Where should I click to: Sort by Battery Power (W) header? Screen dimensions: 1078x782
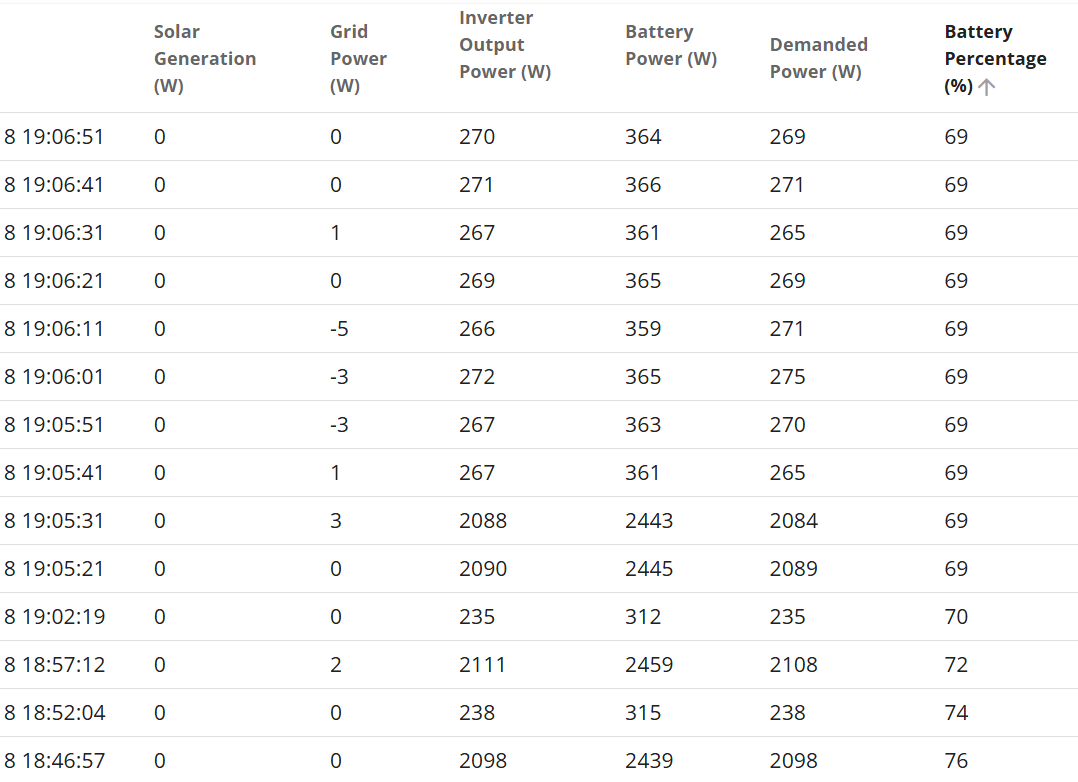click(x=671, y=45)
